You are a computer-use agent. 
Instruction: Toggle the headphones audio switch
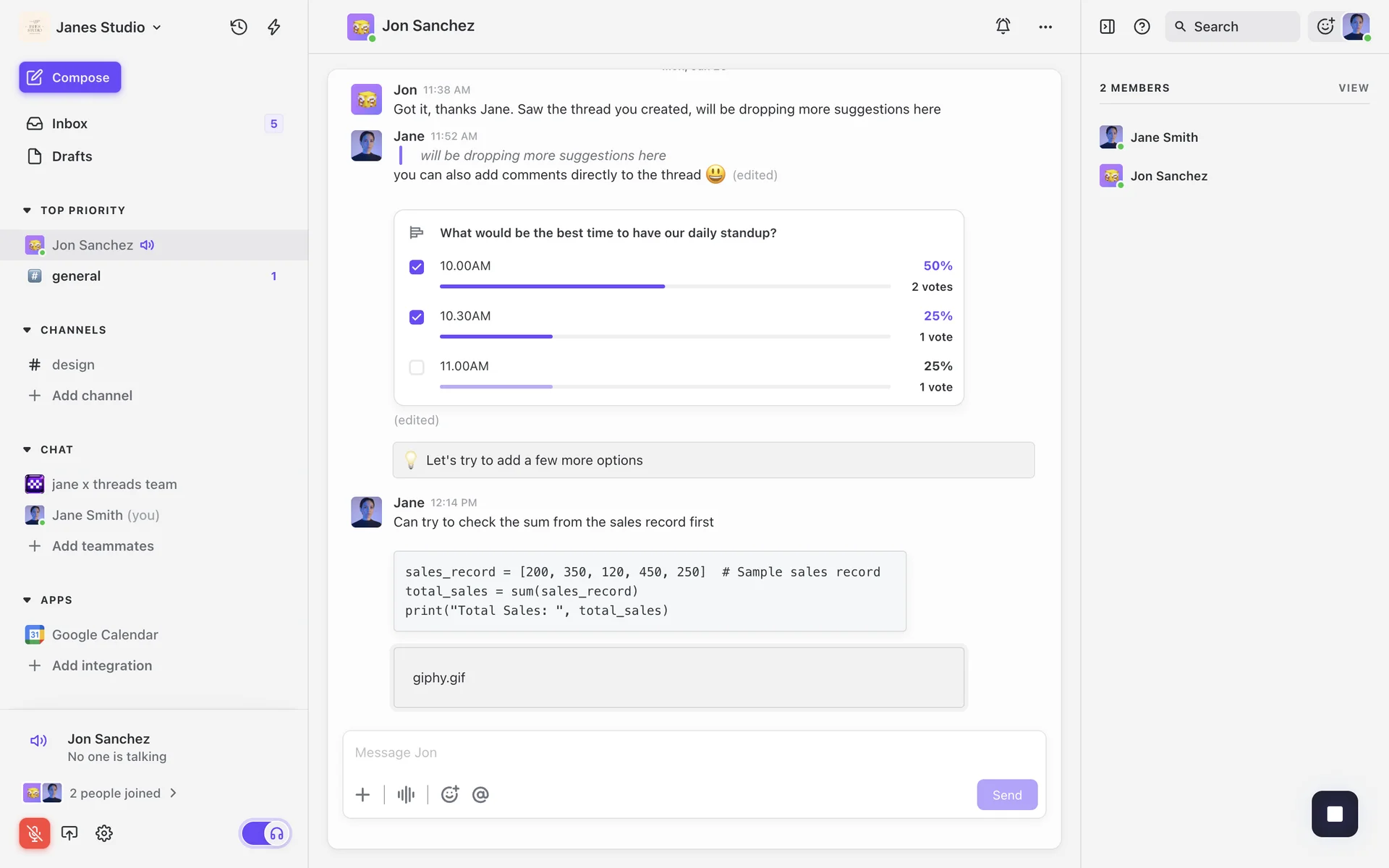pos(266,833)
